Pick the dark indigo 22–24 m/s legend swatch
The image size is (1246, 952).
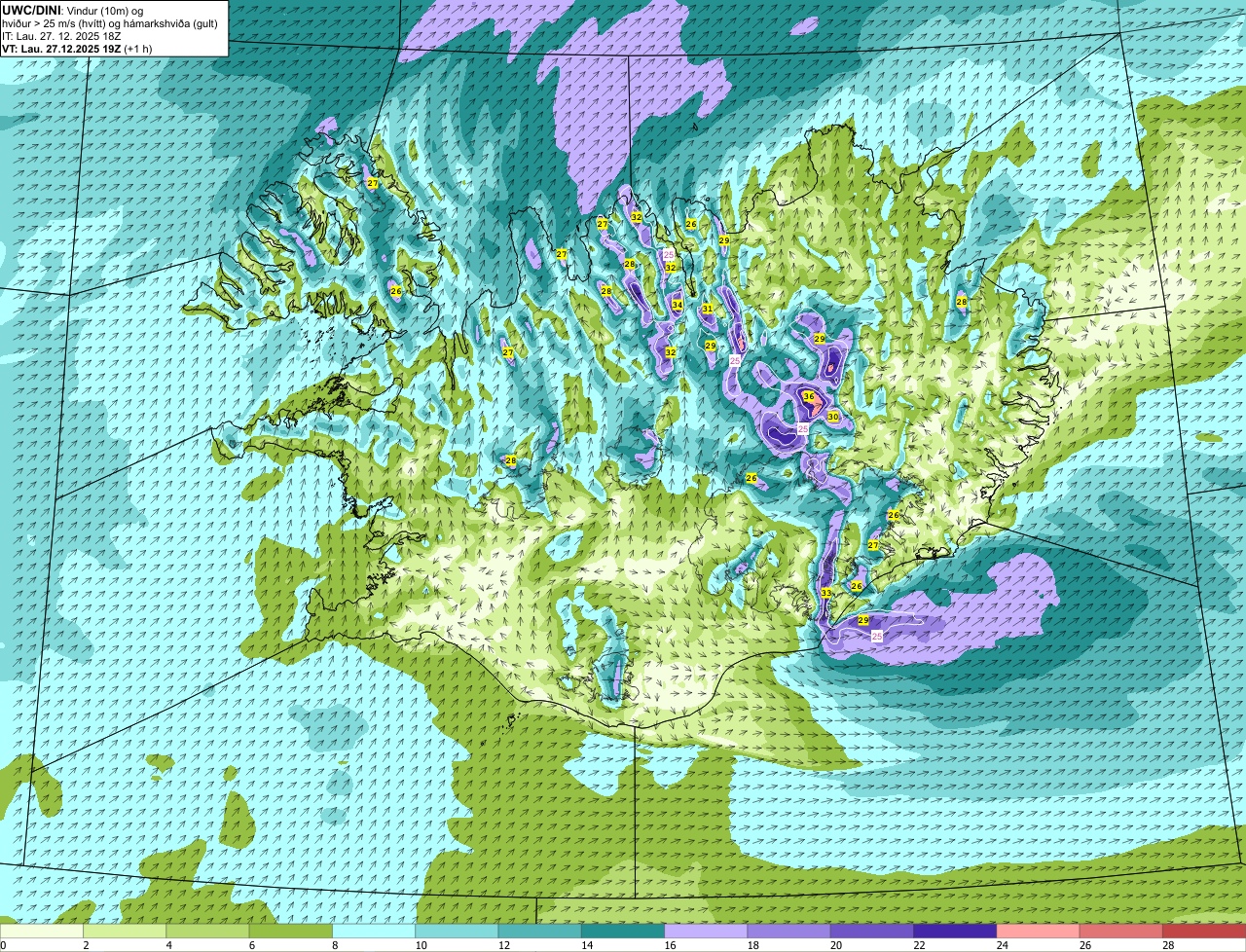click(x=955, y=931)
